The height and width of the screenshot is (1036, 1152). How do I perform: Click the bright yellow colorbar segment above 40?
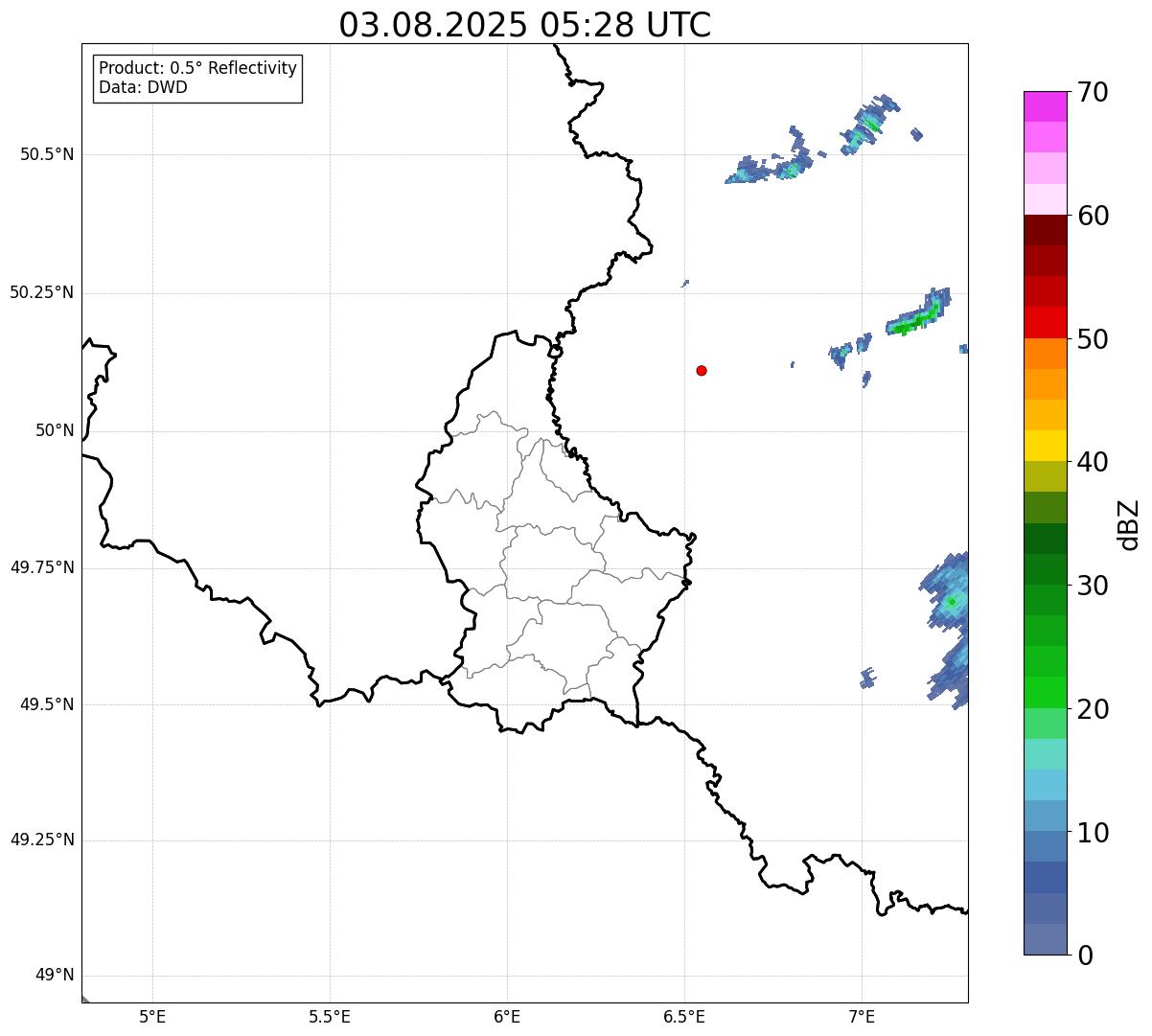click(1044, 446)
